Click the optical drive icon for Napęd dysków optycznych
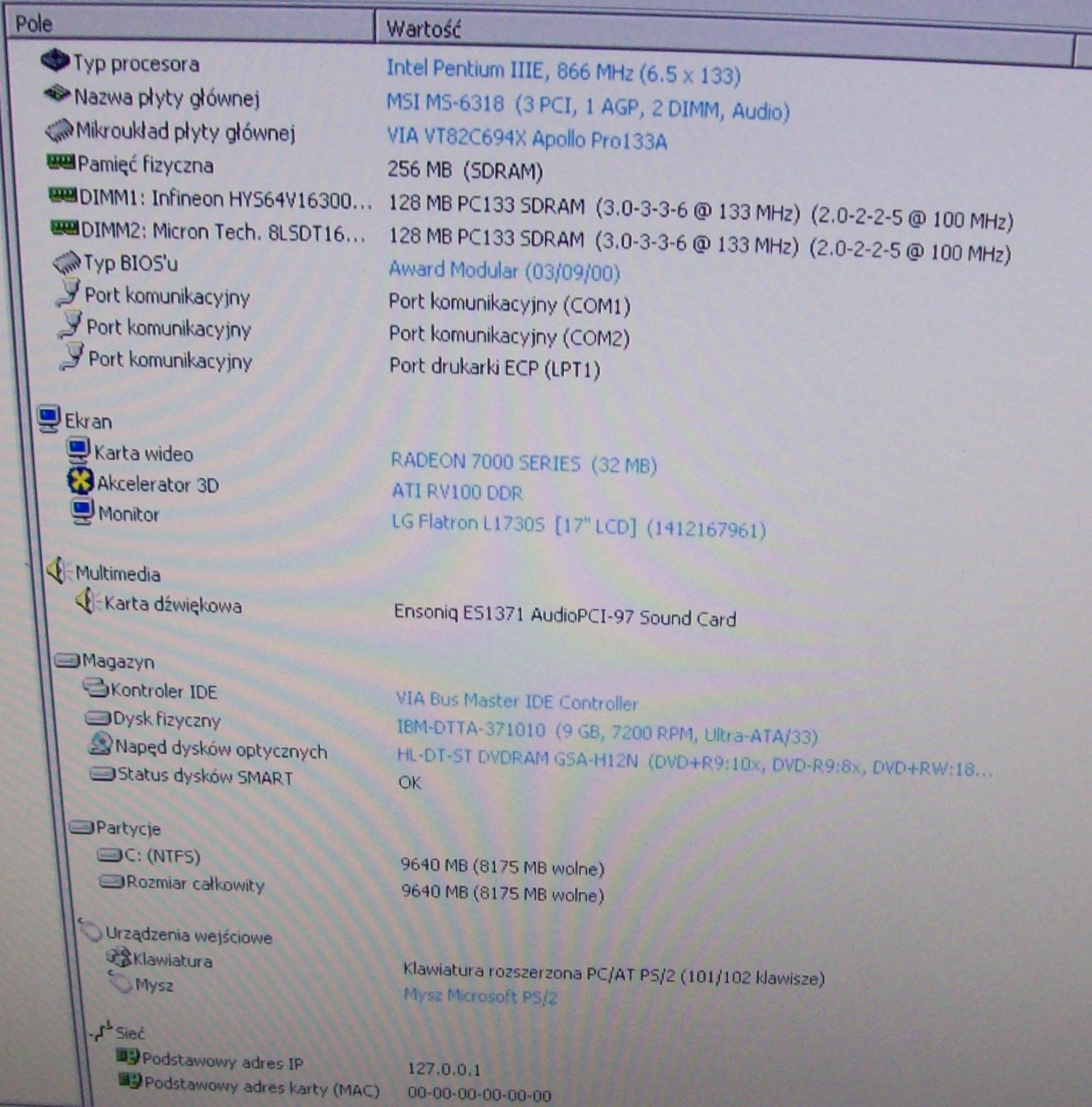Viewport: 1092px width, 1107px height. [100, 745]
